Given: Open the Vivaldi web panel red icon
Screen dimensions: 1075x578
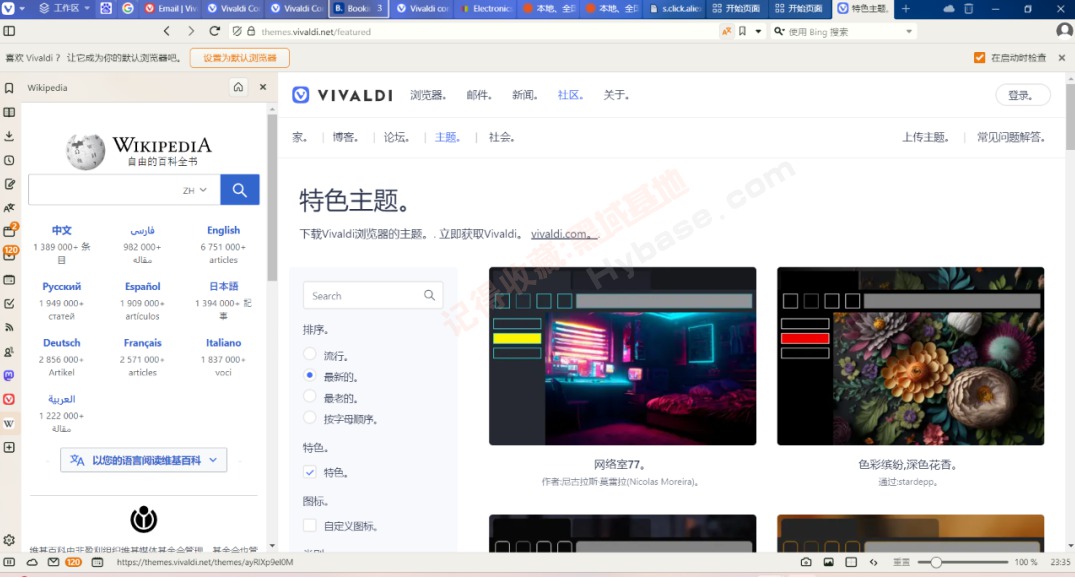Looking at the screenshot, I should pyautogui.click(x=9, y=399).
